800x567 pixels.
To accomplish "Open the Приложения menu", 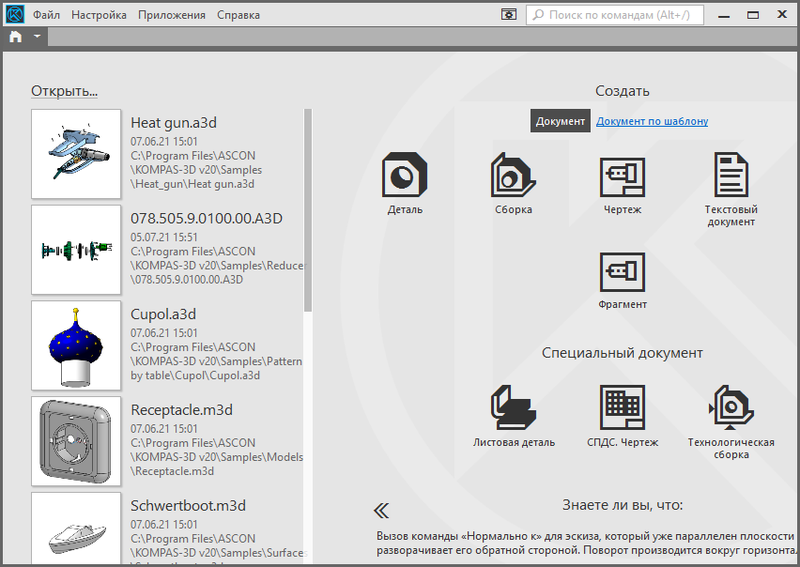I will point(172,15).
